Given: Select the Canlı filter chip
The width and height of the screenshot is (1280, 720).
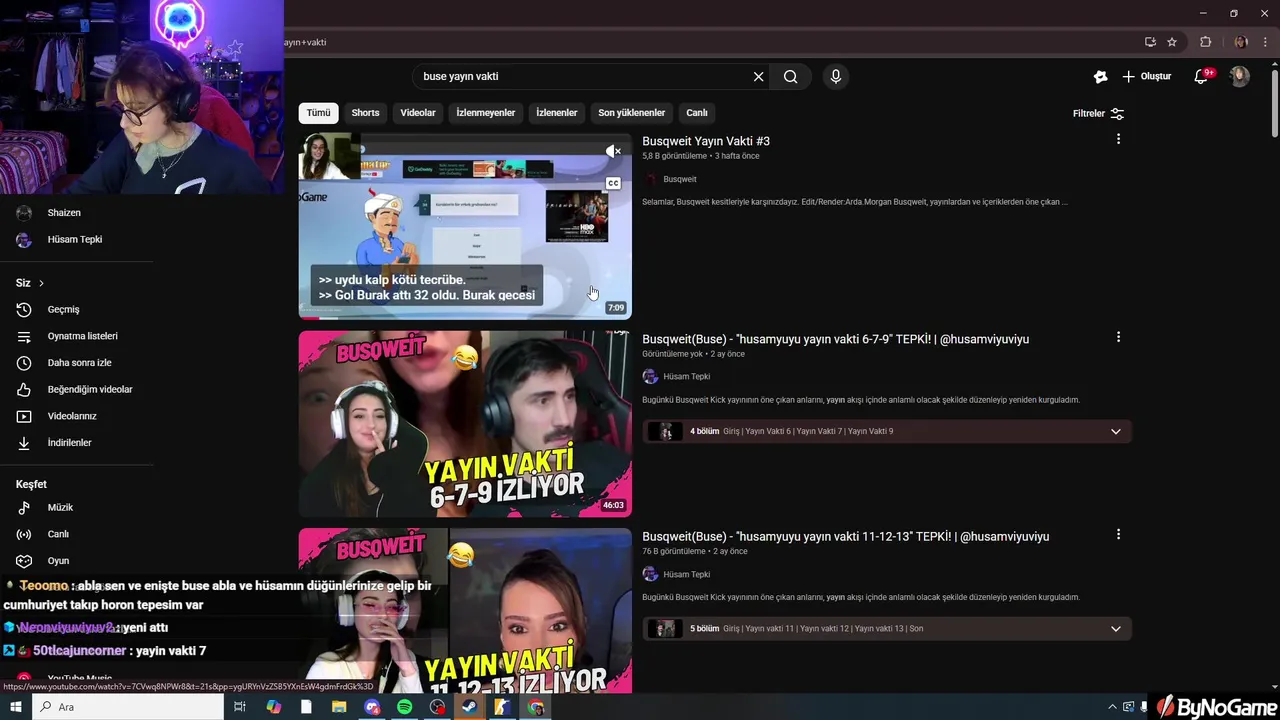Looking at the screenshot, I should 697,113.
